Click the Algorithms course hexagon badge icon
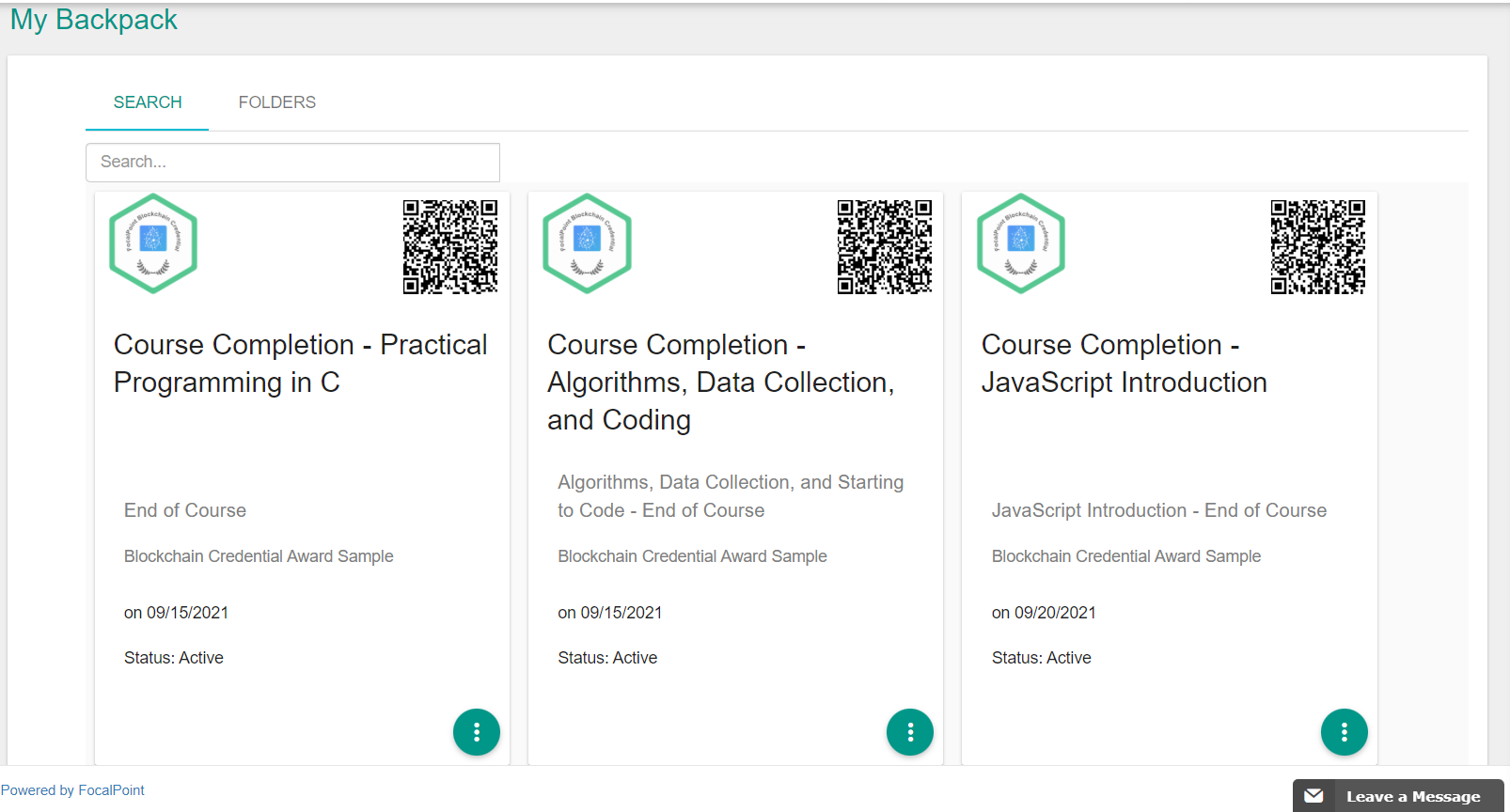The image size is (1510, 812). point(587,243)
